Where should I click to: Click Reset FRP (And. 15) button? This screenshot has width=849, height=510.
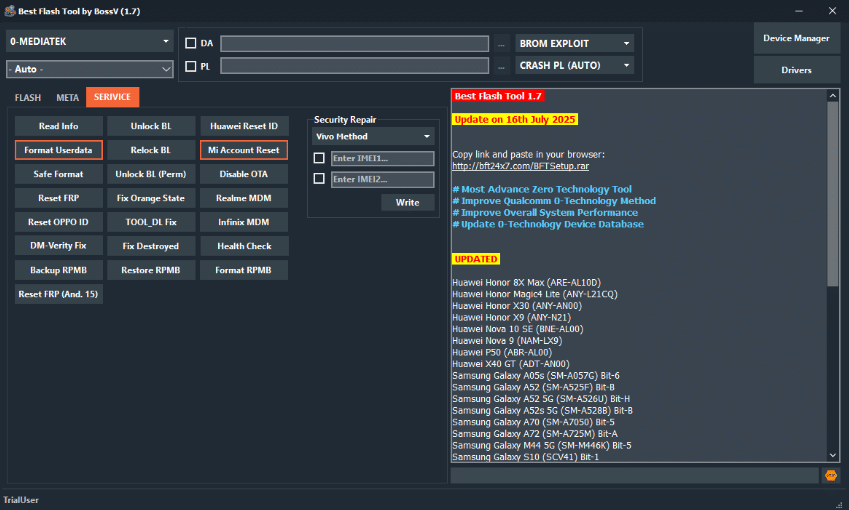coord(58,294)
